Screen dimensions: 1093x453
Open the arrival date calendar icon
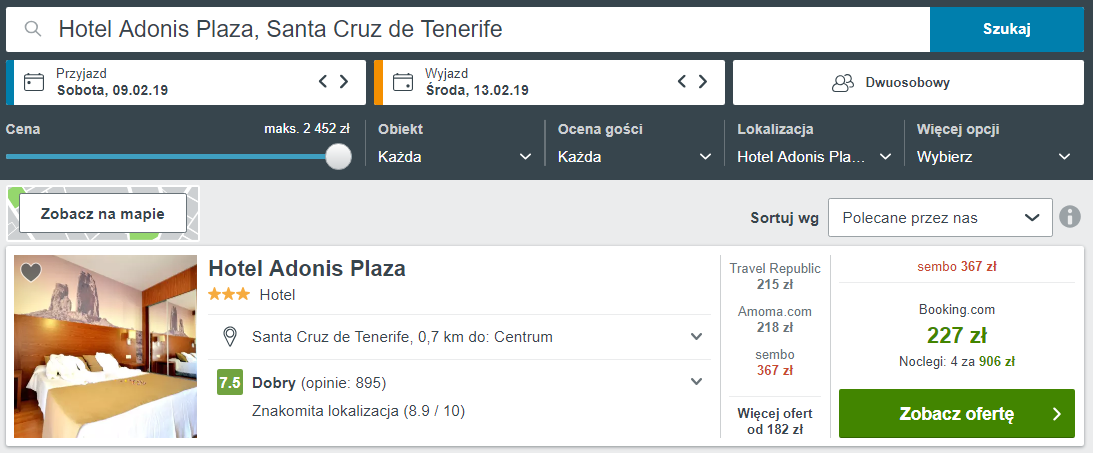click(33, 82)
